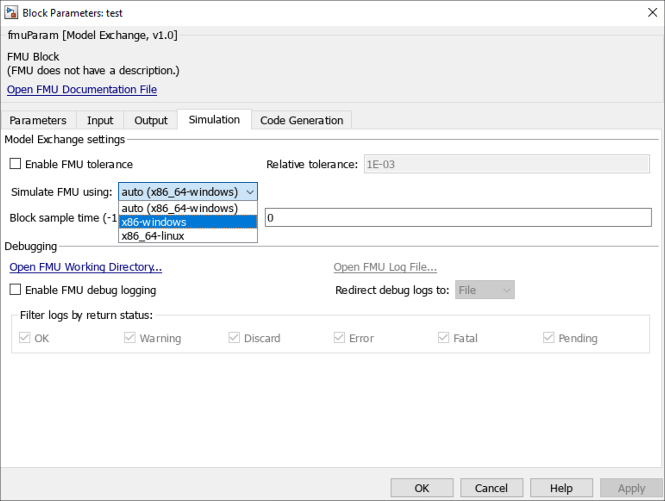Confirm with the OK button
Image resolution: width=665 pixels, height=501 pixels.
[422, 488]
